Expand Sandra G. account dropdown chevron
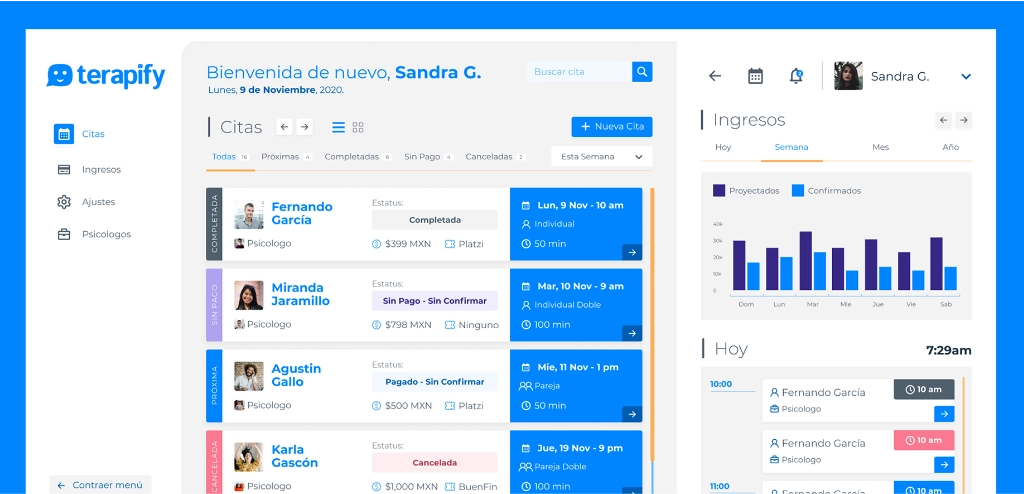The width and height of the screenshot is (1024, 494). point(966,76)
